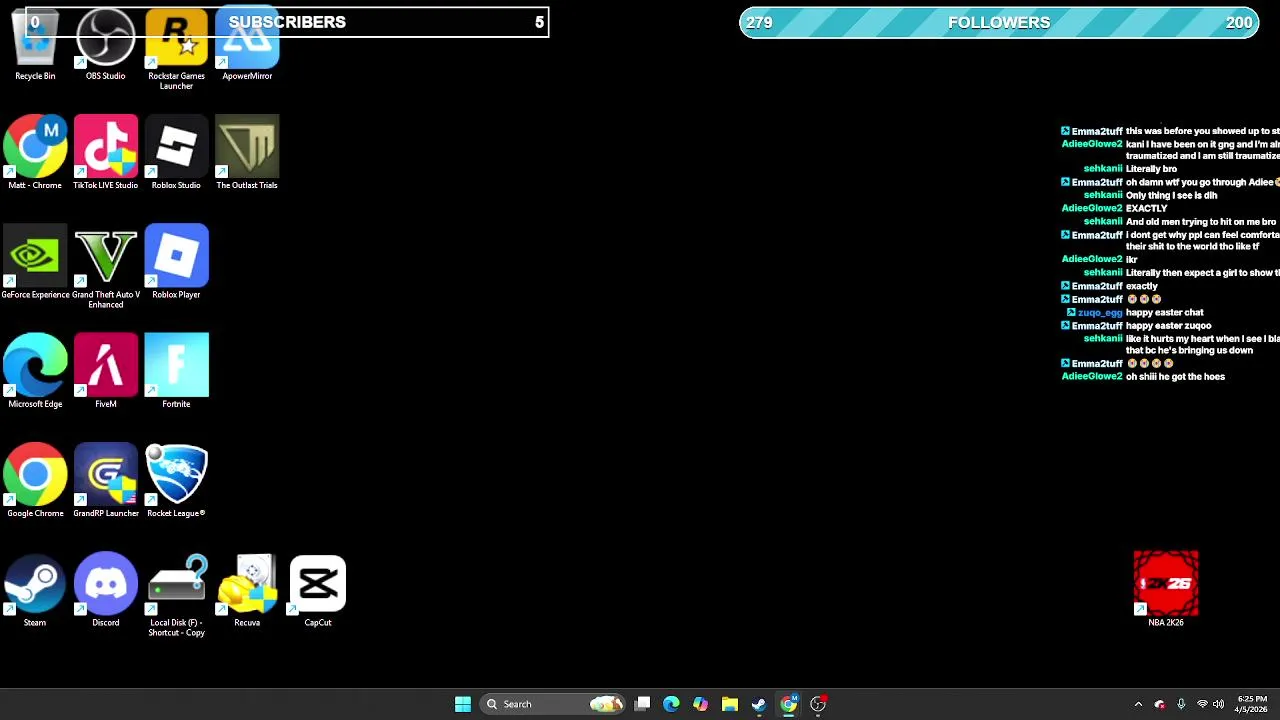Screen dimensions: 1280x720
Task: Open the GeForce Experience desktop icon
Action: 35,262
